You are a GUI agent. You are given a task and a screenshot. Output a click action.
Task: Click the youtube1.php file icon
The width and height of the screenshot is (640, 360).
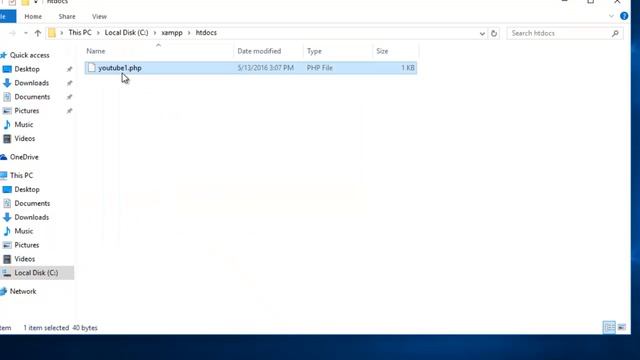pos(91,68)
